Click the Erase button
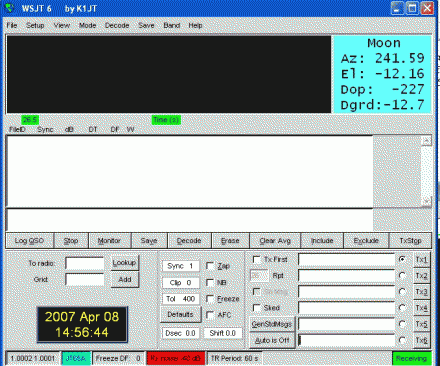 click(230, 241)
